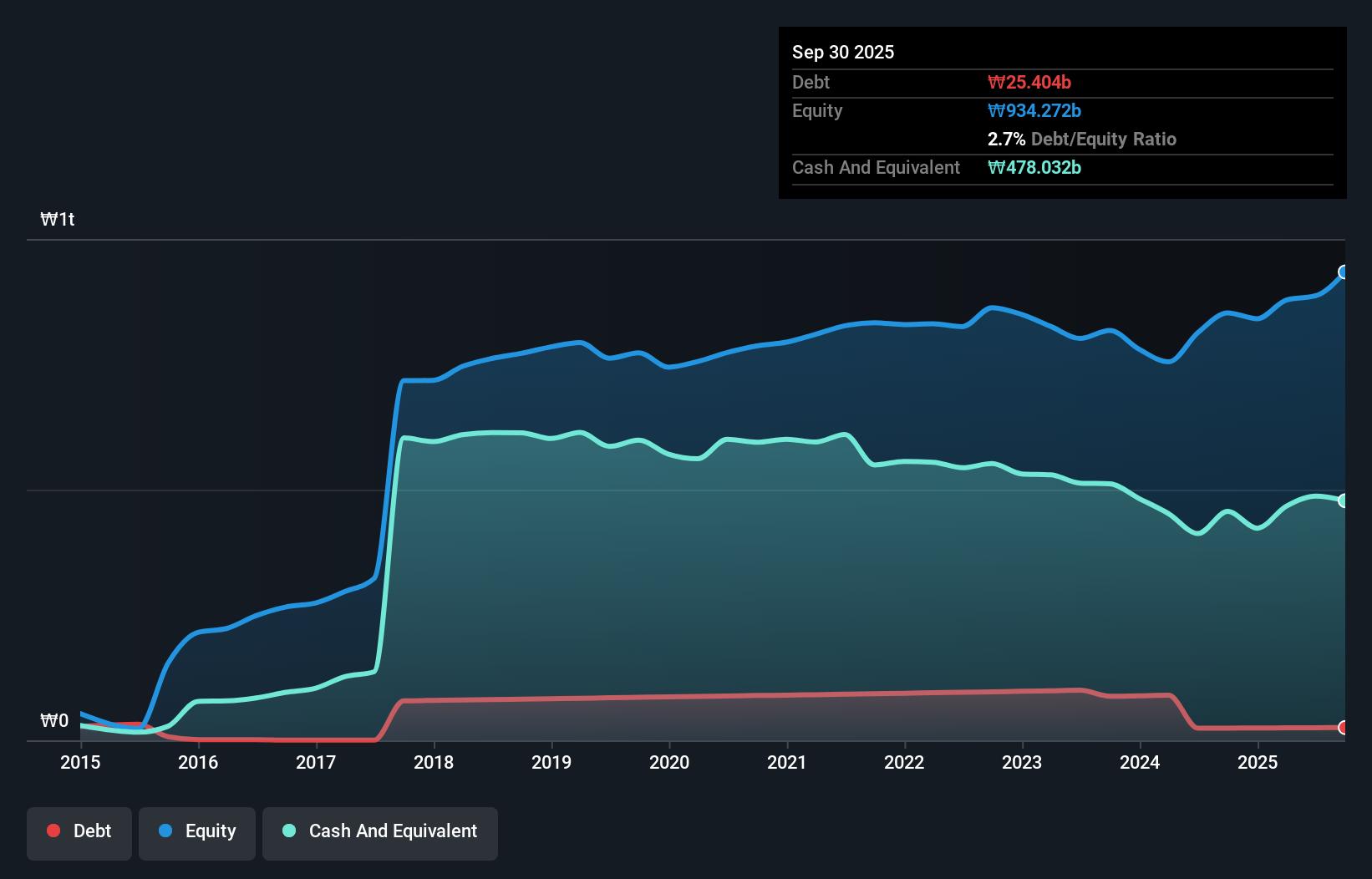
Task: Expand the Sep 30 2025 tooltip panel
Action: click(x=843, y=52)
